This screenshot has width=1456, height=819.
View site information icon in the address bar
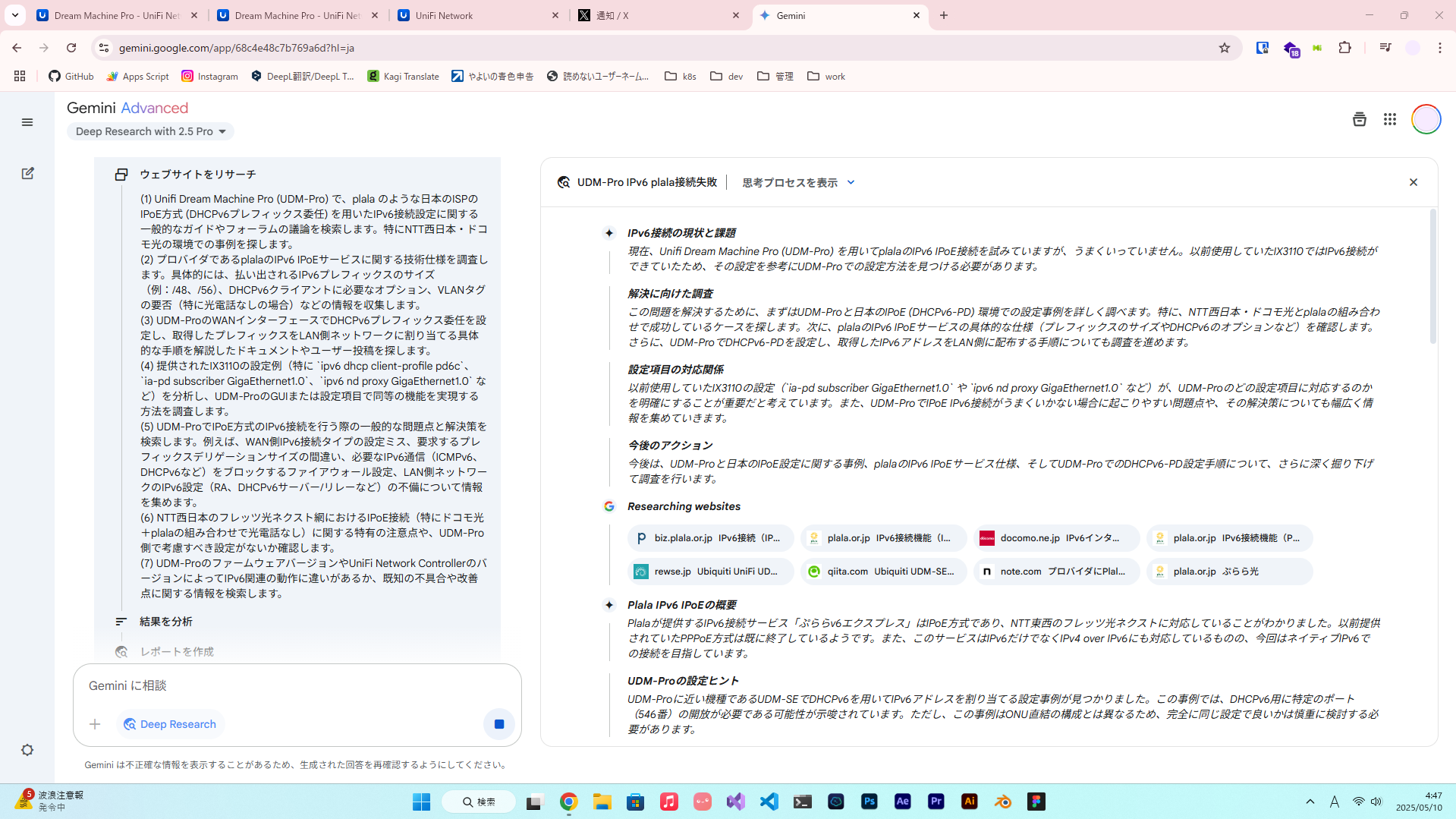pyautogui.click(x=104, y=48)
